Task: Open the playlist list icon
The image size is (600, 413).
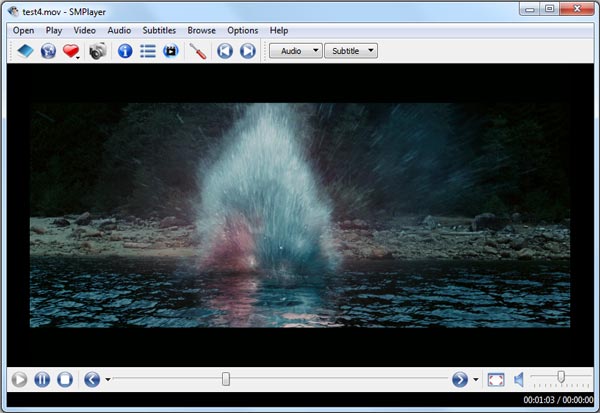Action: pos(148,51)
